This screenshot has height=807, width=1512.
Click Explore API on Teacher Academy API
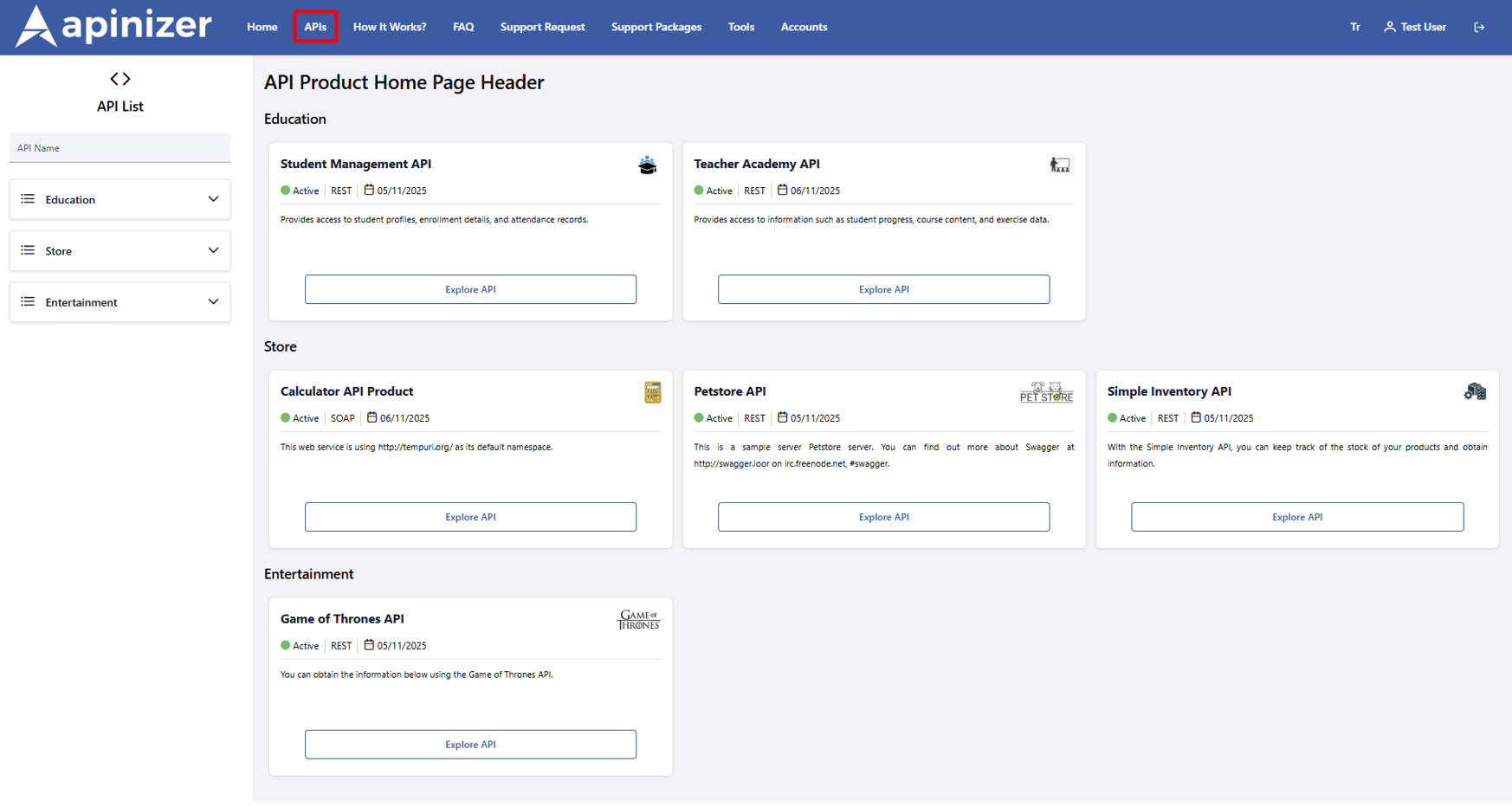pos(883,289)
